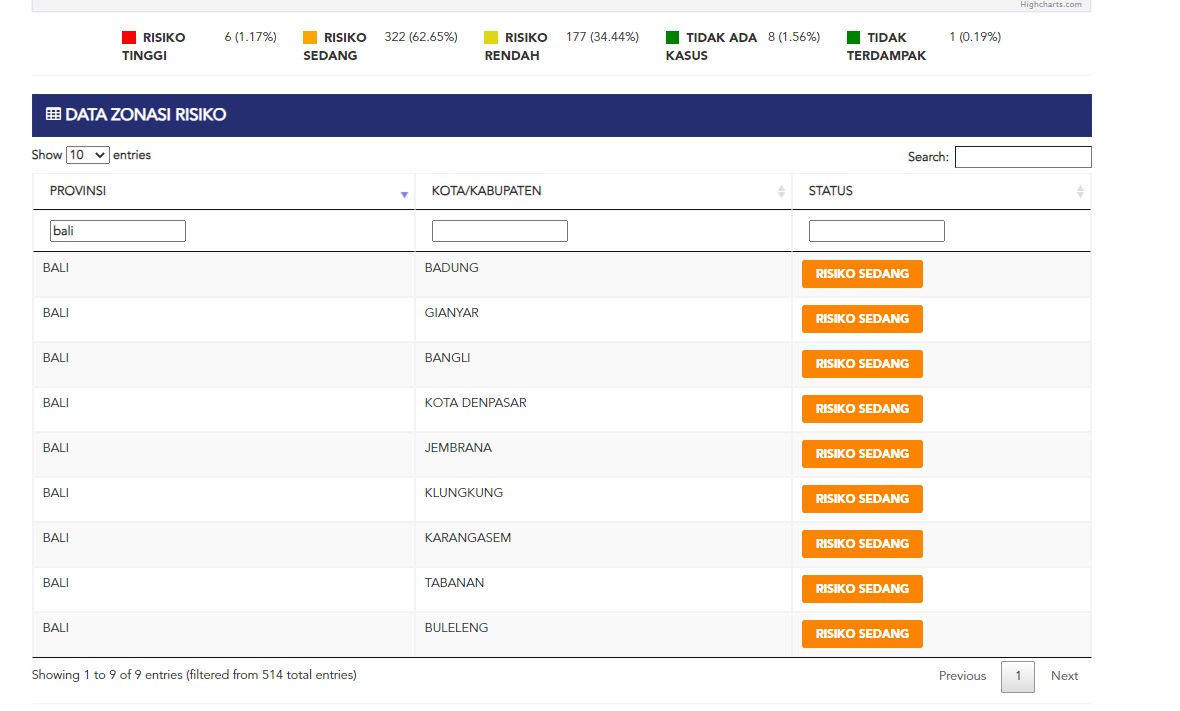Focus the Kota/Kabupaten filter input
Viewport: 1180px width, 711px height.
click(x=499, y=231)
